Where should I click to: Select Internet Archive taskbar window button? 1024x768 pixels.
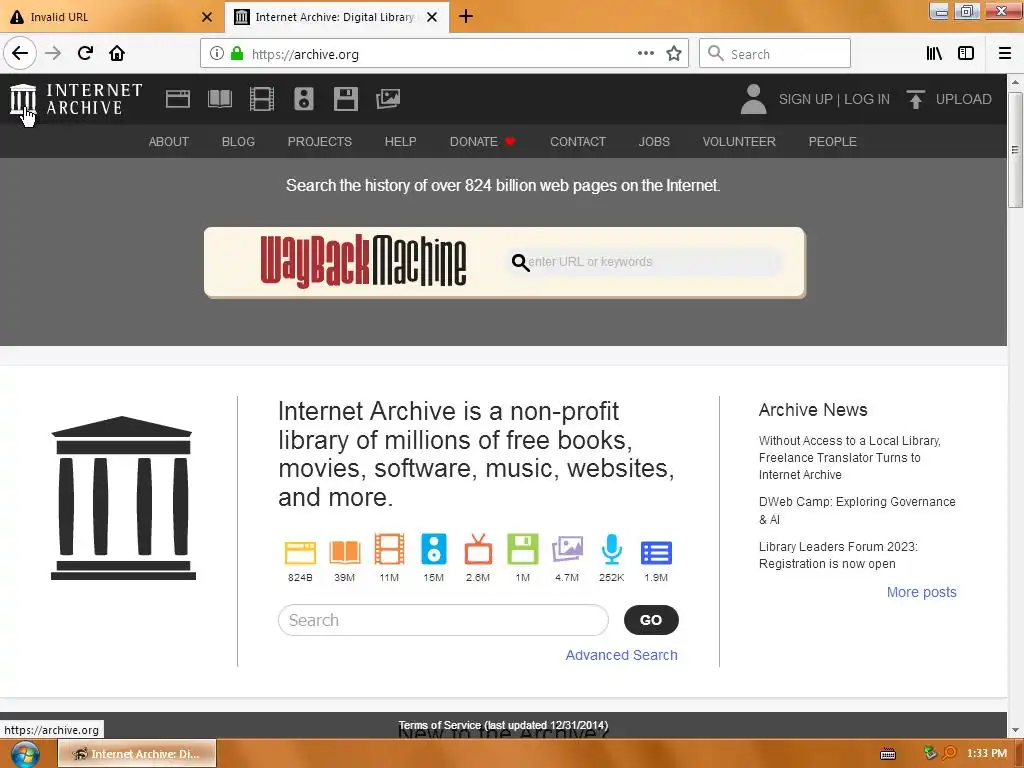tap(136, 754)
